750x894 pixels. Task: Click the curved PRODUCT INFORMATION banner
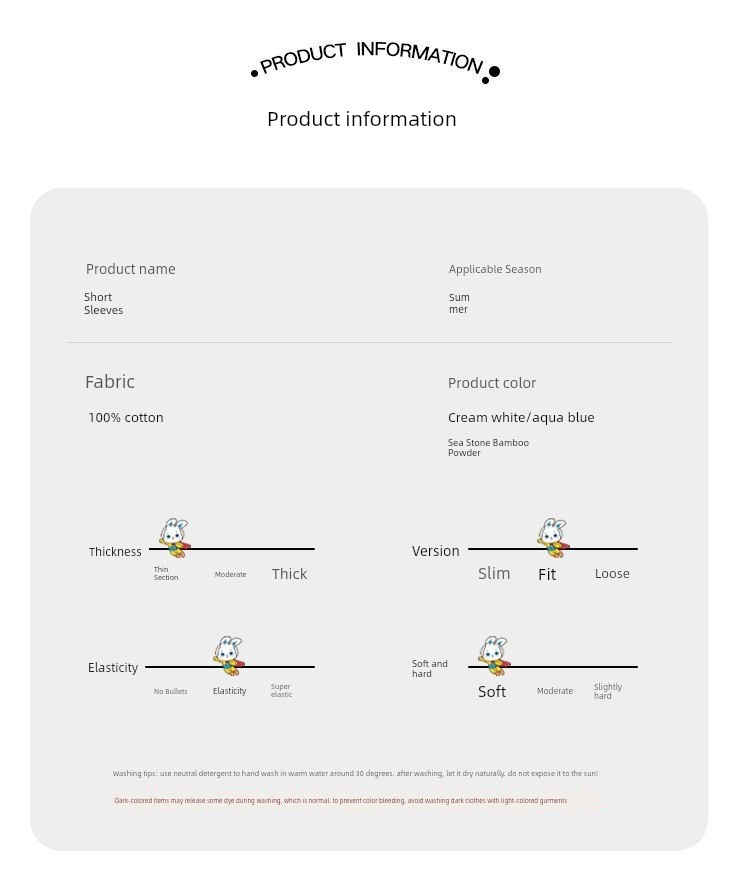tap(375, 60)
